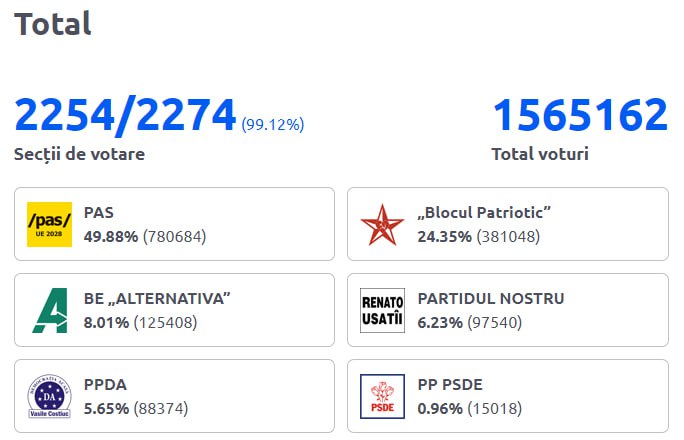Click the Total heading
The height and width of the screenshot is (440, 684).
pyautogui.click(x=53, y=24)
